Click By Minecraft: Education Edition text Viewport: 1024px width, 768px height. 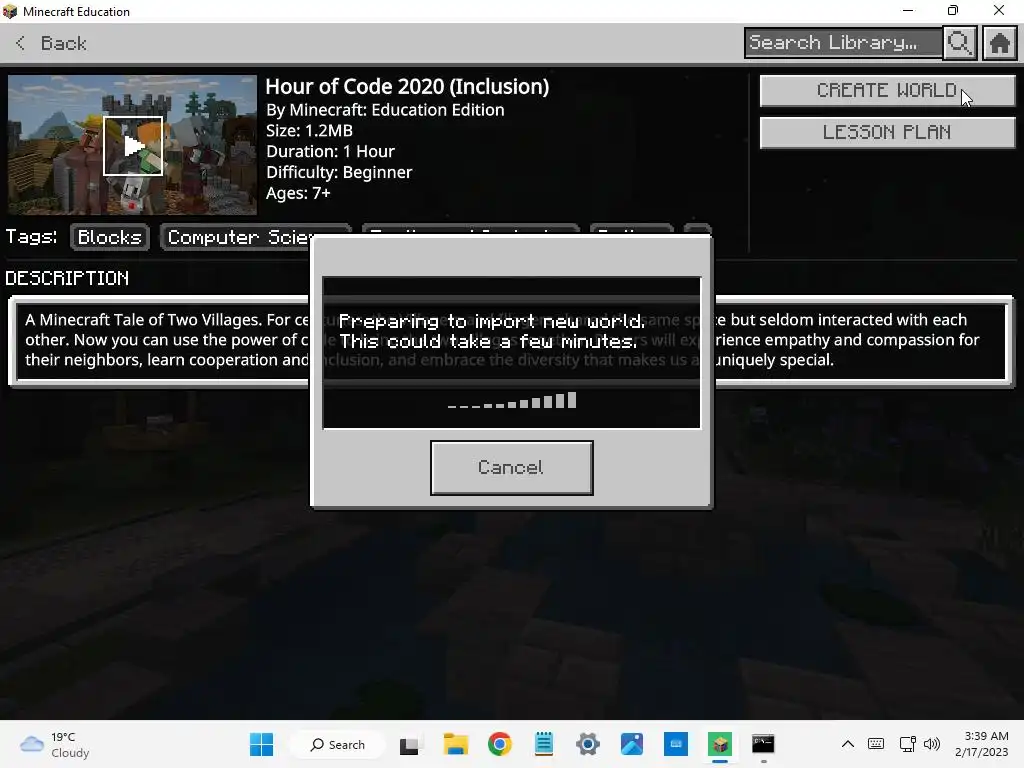[385, 110]
